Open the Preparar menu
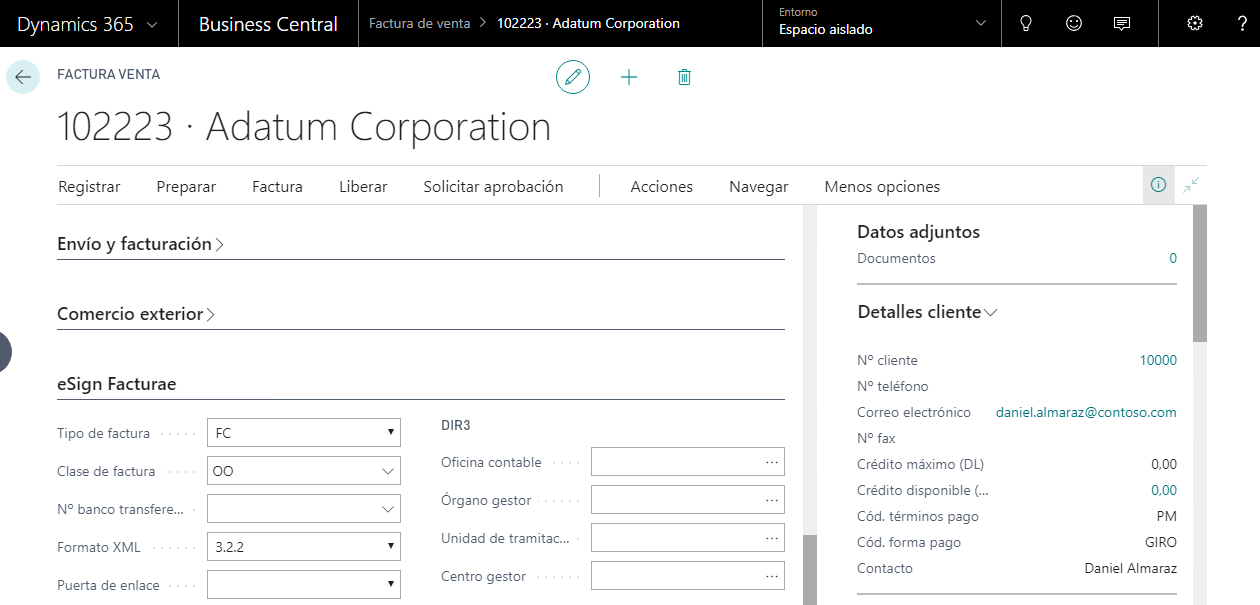This screenshot has height=605, width=1260. (186, 187)
